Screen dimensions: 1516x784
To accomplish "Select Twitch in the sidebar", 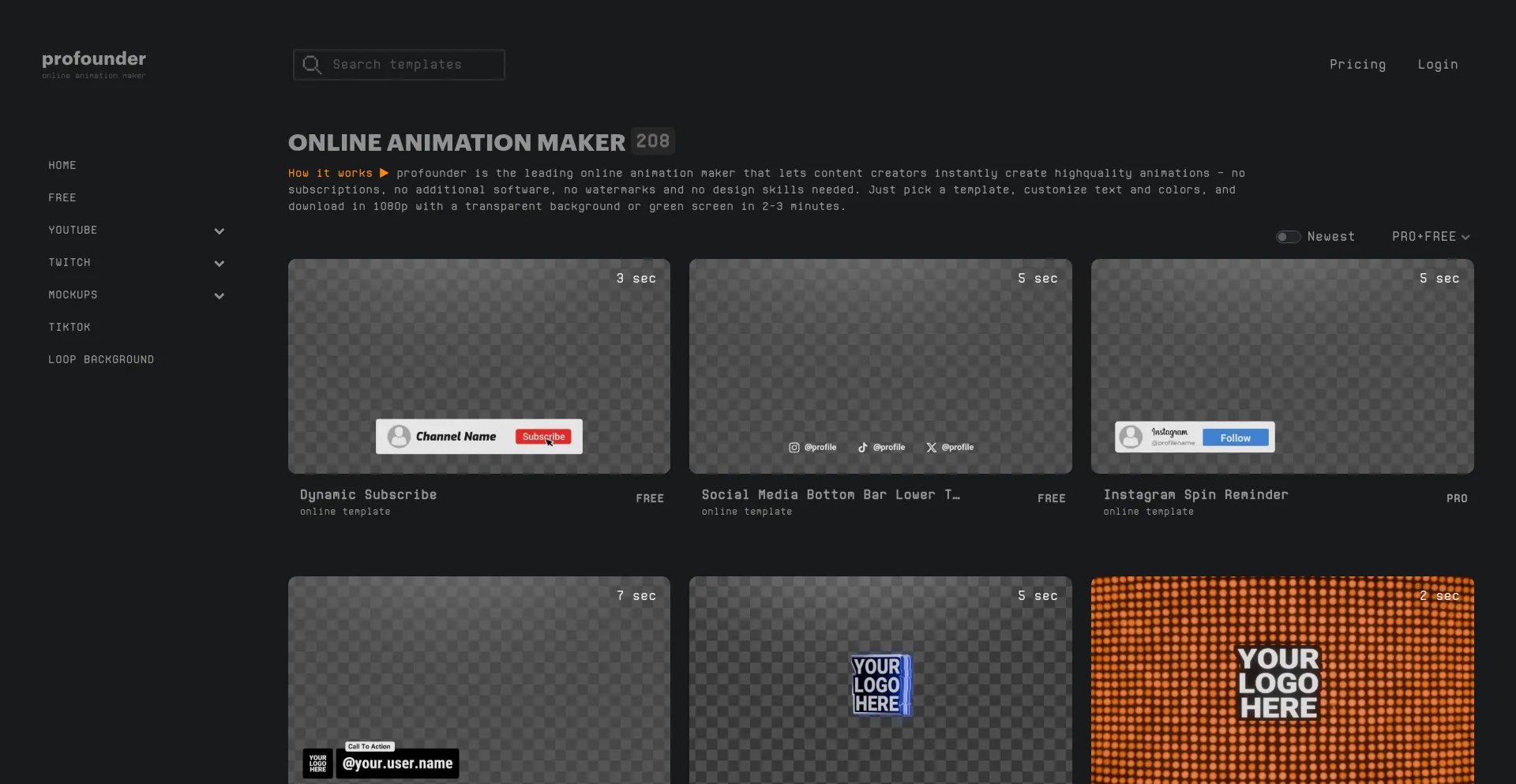I will (69, 262).
